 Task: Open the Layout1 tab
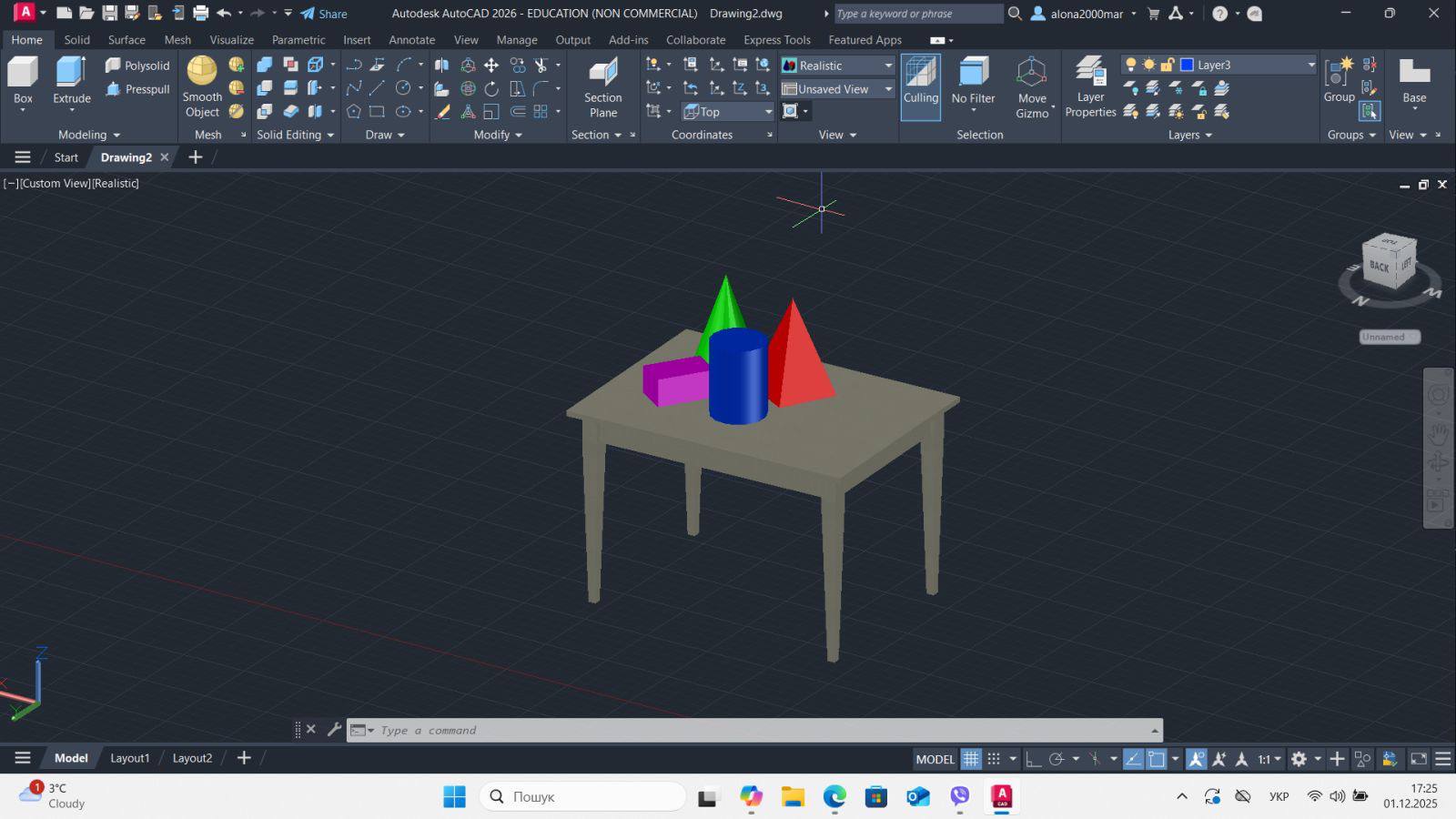click(129, 758)
